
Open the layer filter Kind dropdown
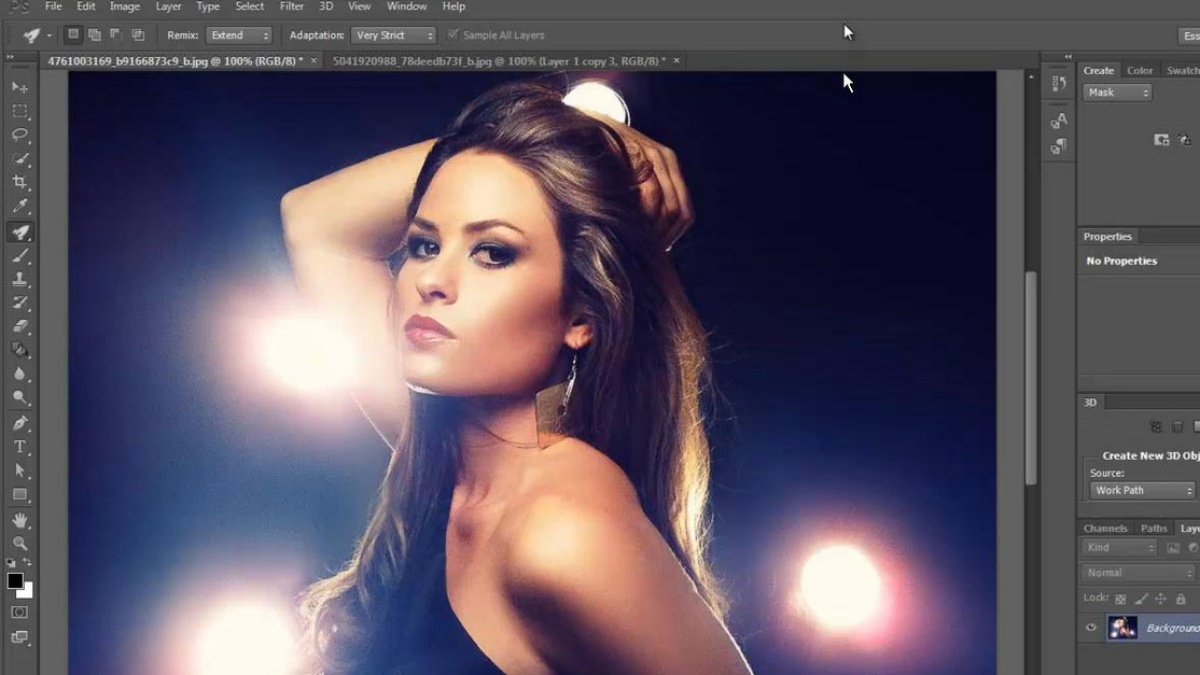pyautogui.click(x=1119, y=548)
